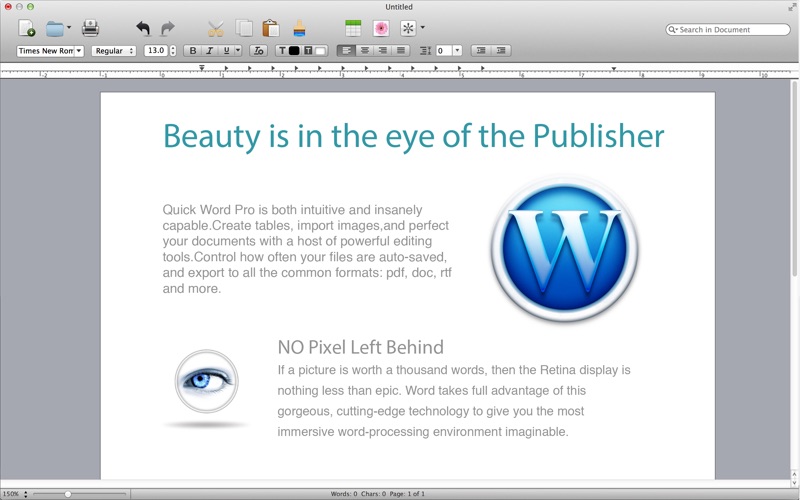Enable center text alignment
The width and height of the screenshot is (800, 500).
pos(365,50)
